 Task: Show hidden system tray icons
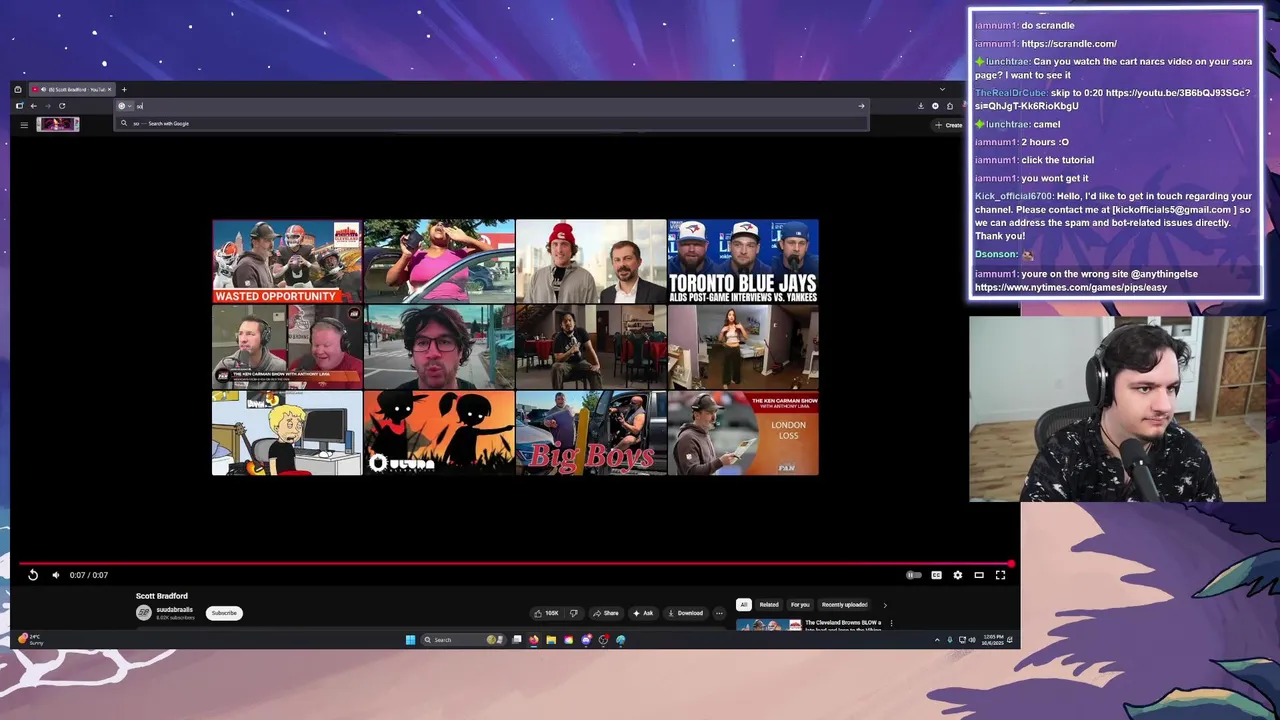[x=937, y=640]
